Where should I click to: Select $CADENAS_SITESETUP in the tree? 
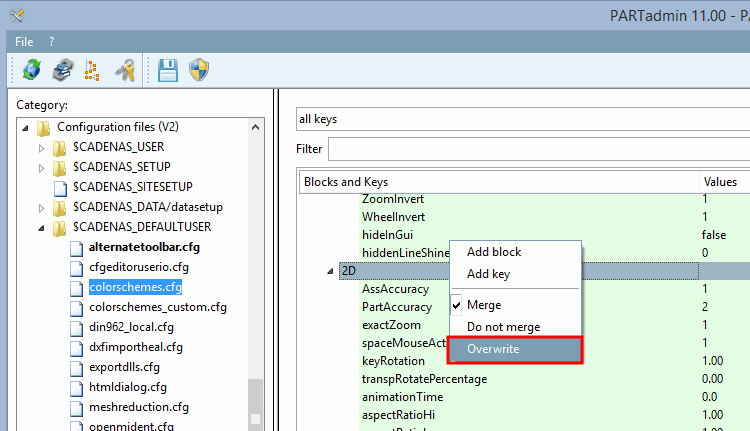132,187
